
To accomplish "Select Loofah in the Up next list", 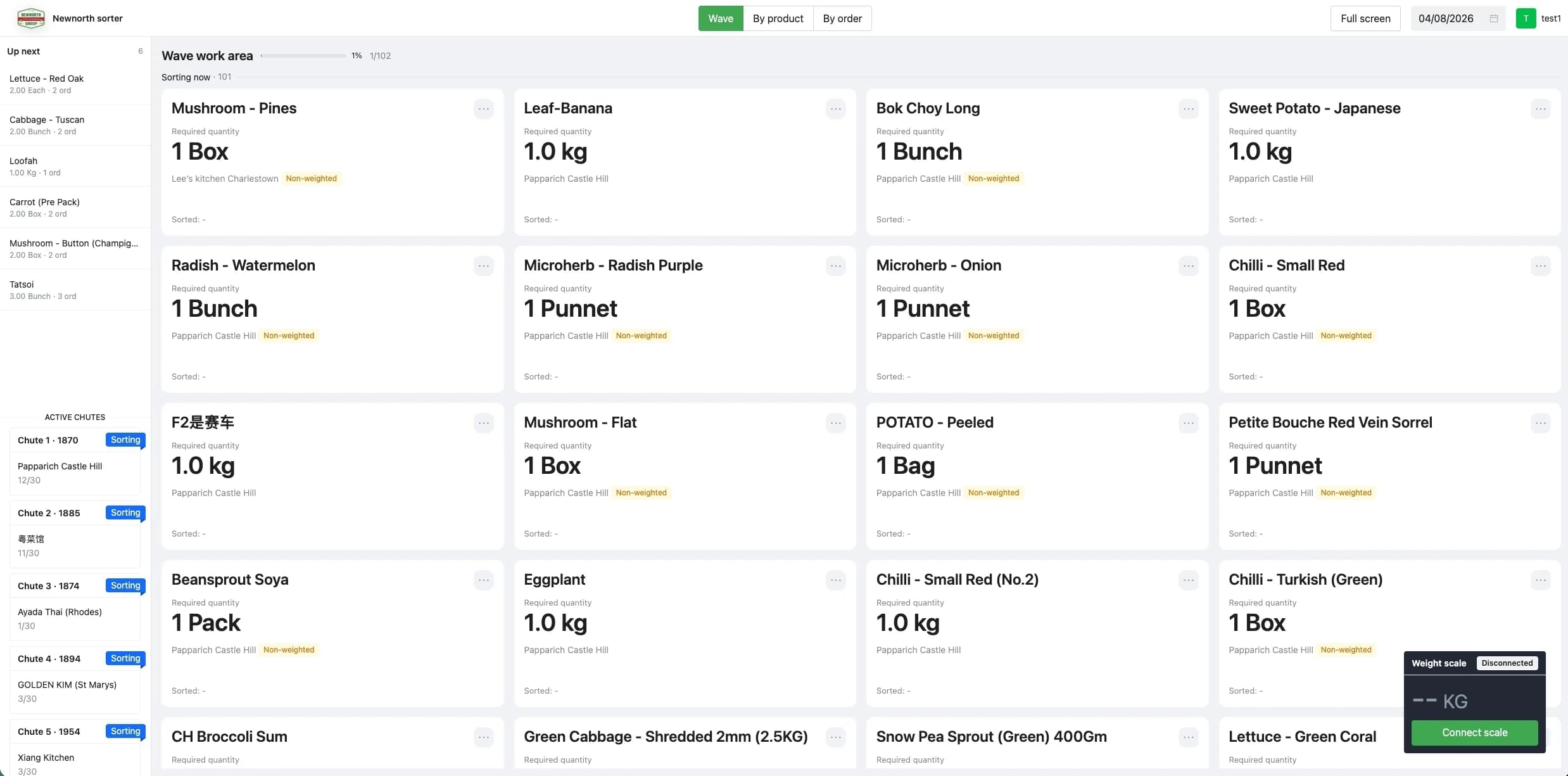I will (x=75, y=166).
